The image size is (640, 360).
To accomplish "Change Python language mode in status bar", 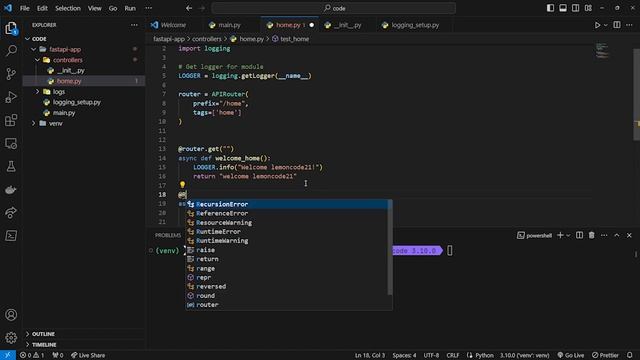I will click(484, 355).
